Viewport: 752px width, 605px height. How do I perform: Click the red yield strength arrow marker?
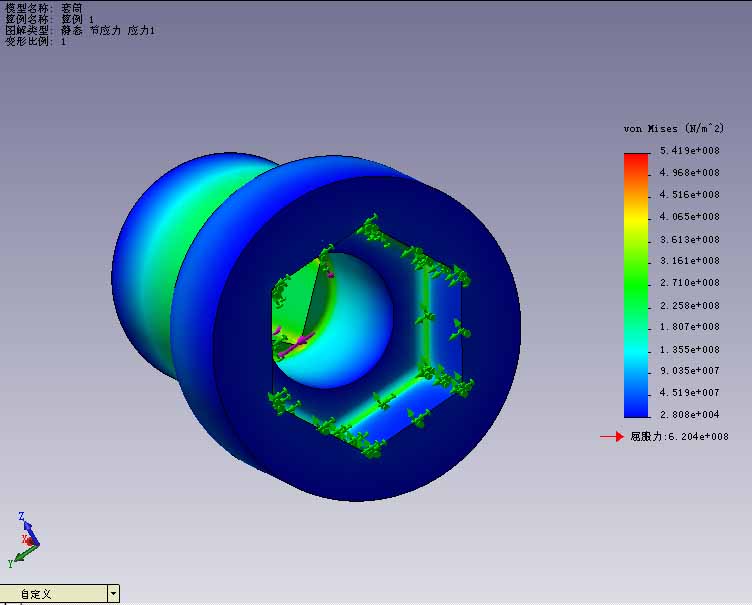tap(611, 437)
